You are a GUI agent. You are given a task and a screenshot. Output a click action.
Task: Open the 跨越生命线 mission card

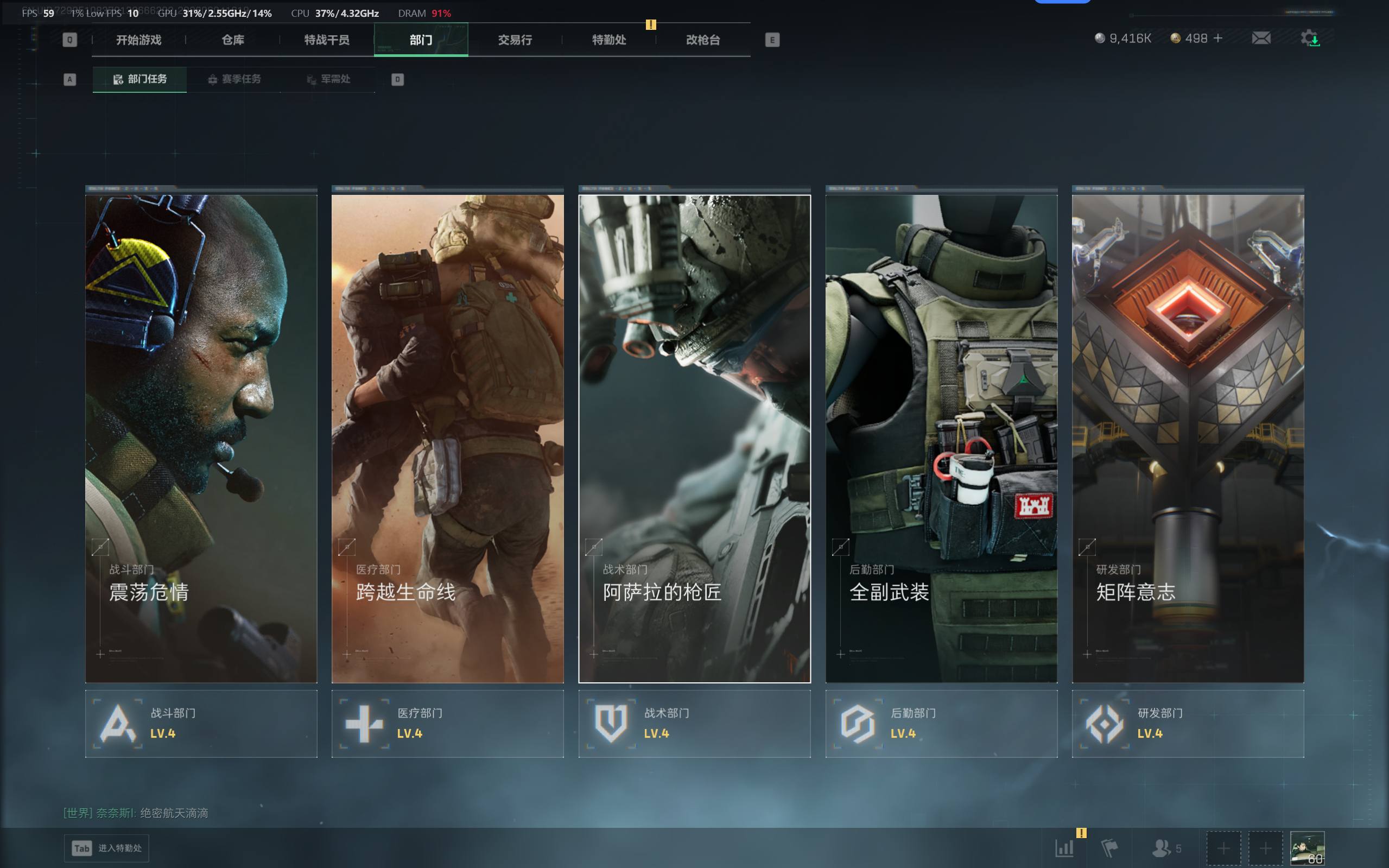pos(448,439)
